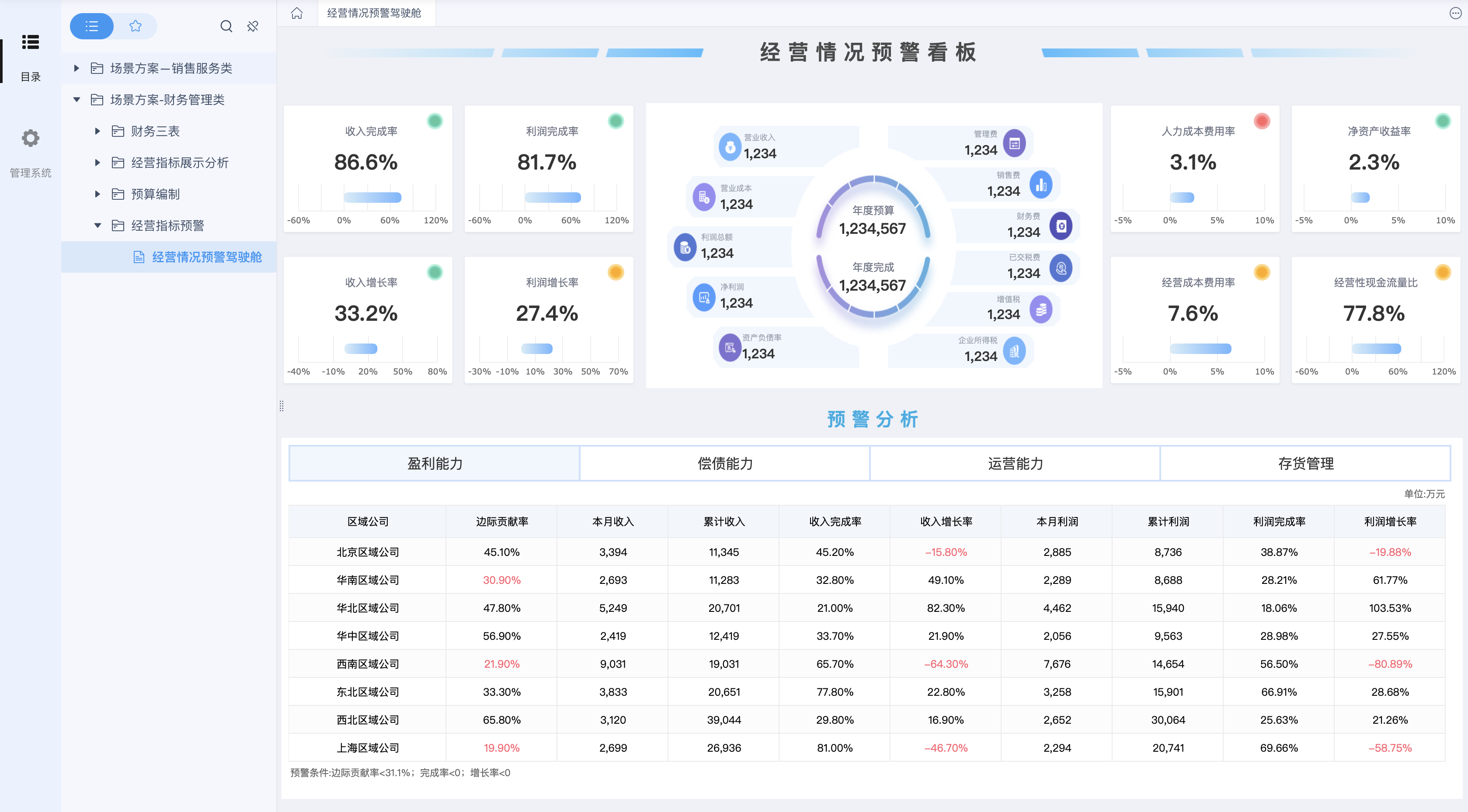
Task: Click the 销售费 bar chart icon
Action: click(1040, 184)
